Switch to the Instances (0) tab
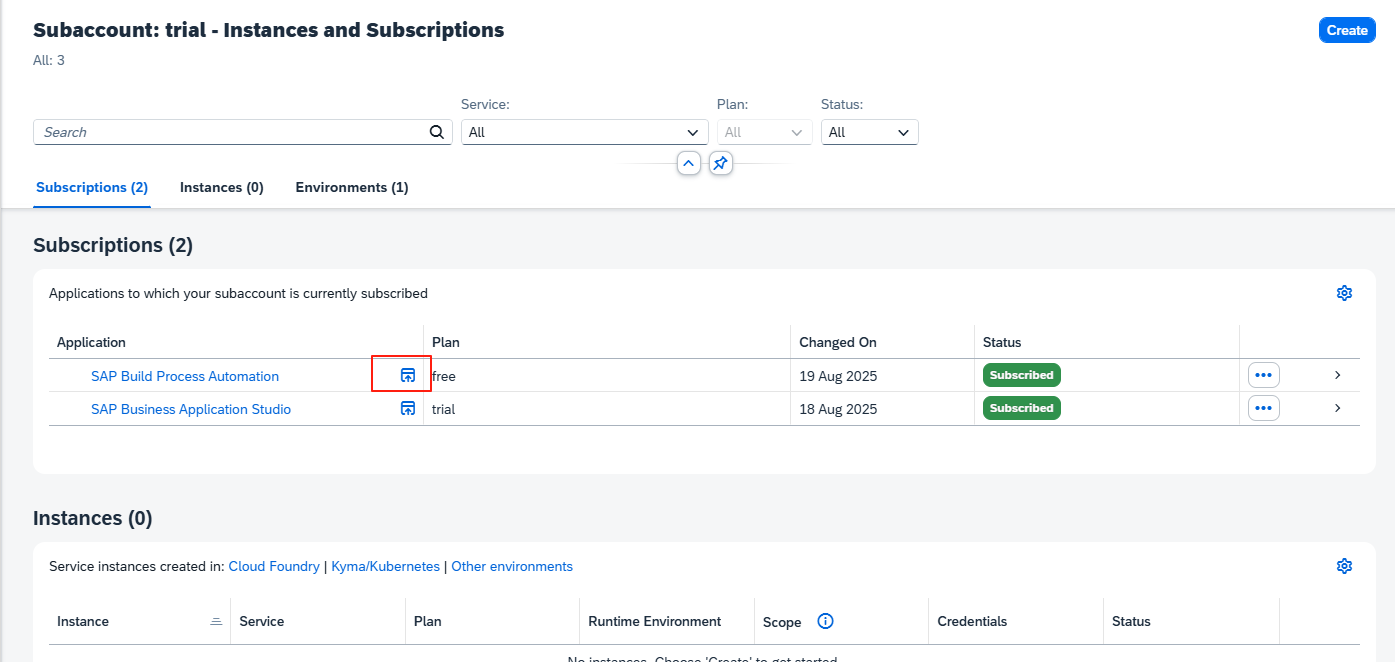1395x662 pixels. coord(221,187)
